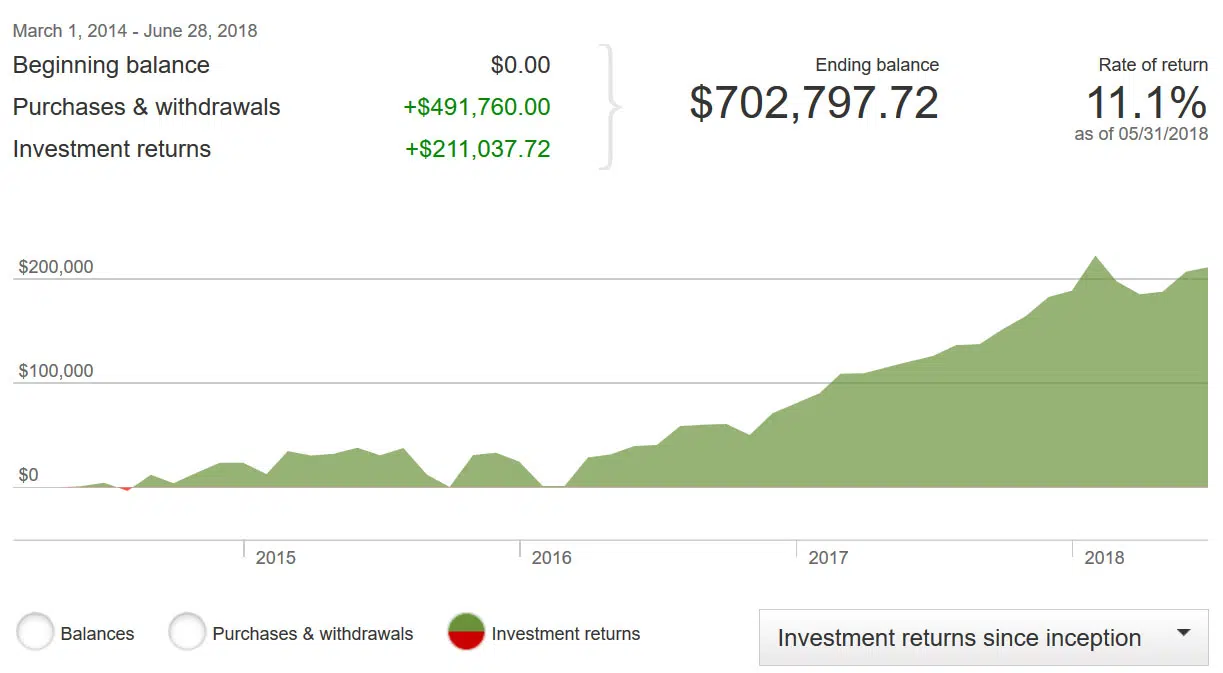This screenshot has width=1223, height=673.
Task: Select the Purchases & withdrawals radio button
Action: point(187,633)
